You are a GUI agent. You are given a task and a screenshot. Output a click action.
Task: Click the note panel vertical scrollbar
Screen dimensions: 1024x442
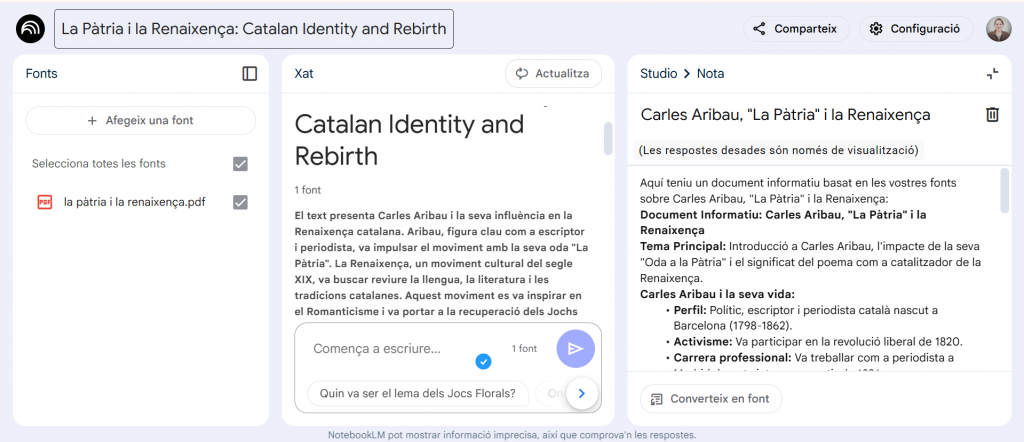click(1005, 190)
